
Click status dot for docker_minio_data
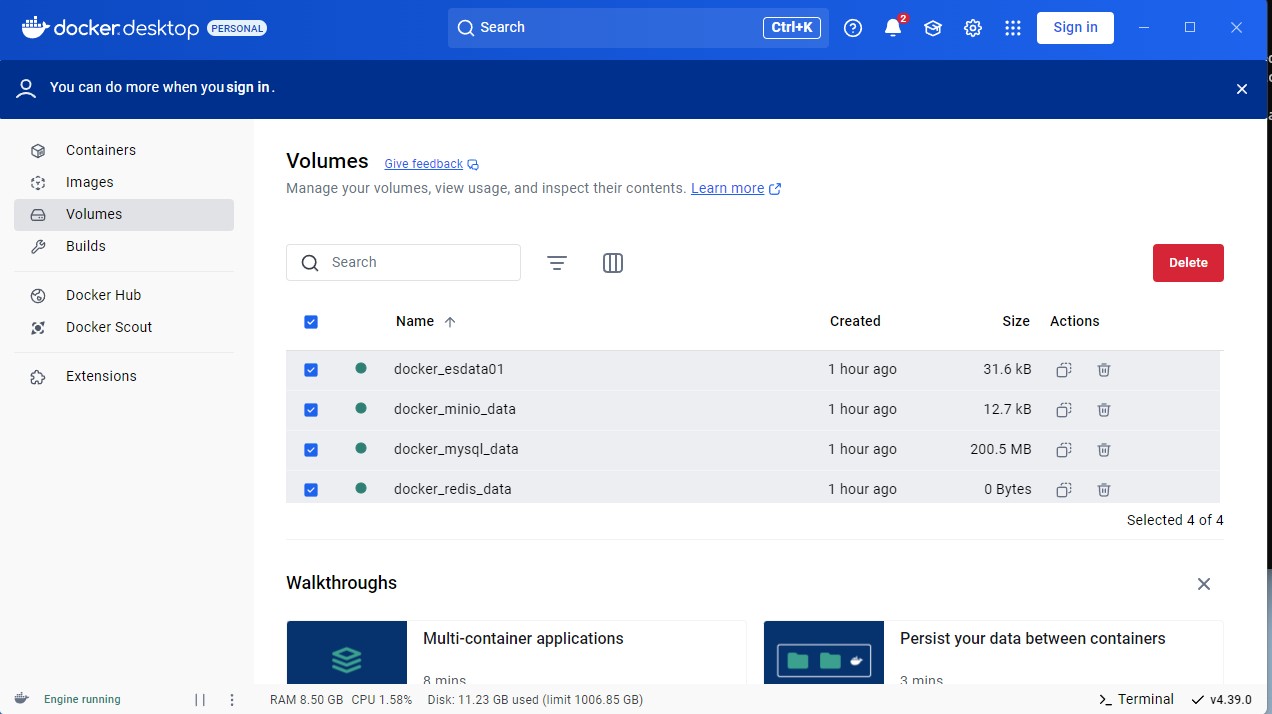pyautogui.click(x=361, y=408)
